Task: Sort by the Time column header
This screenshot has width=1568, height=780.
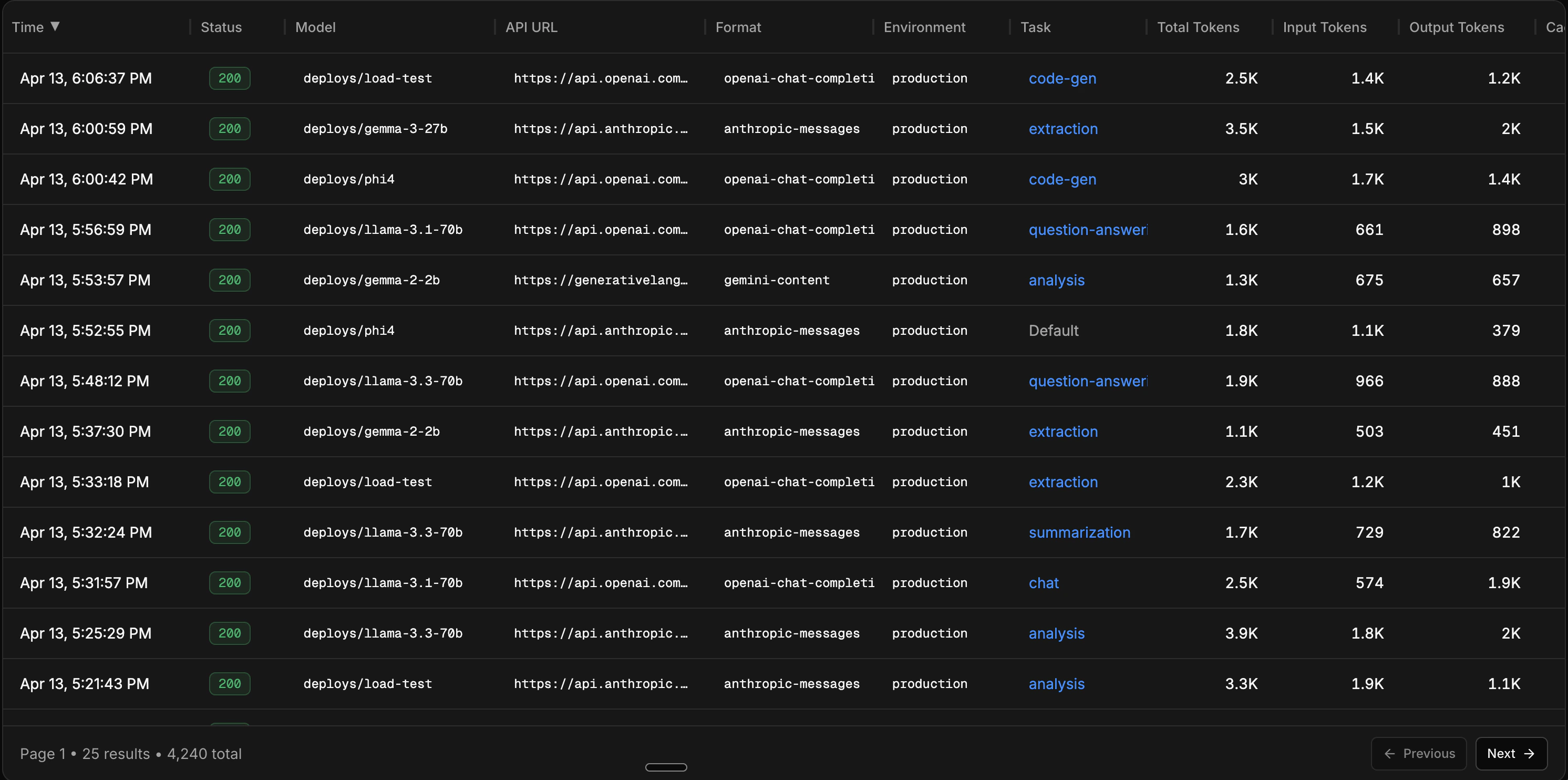Action: click(x=35, y=27)
